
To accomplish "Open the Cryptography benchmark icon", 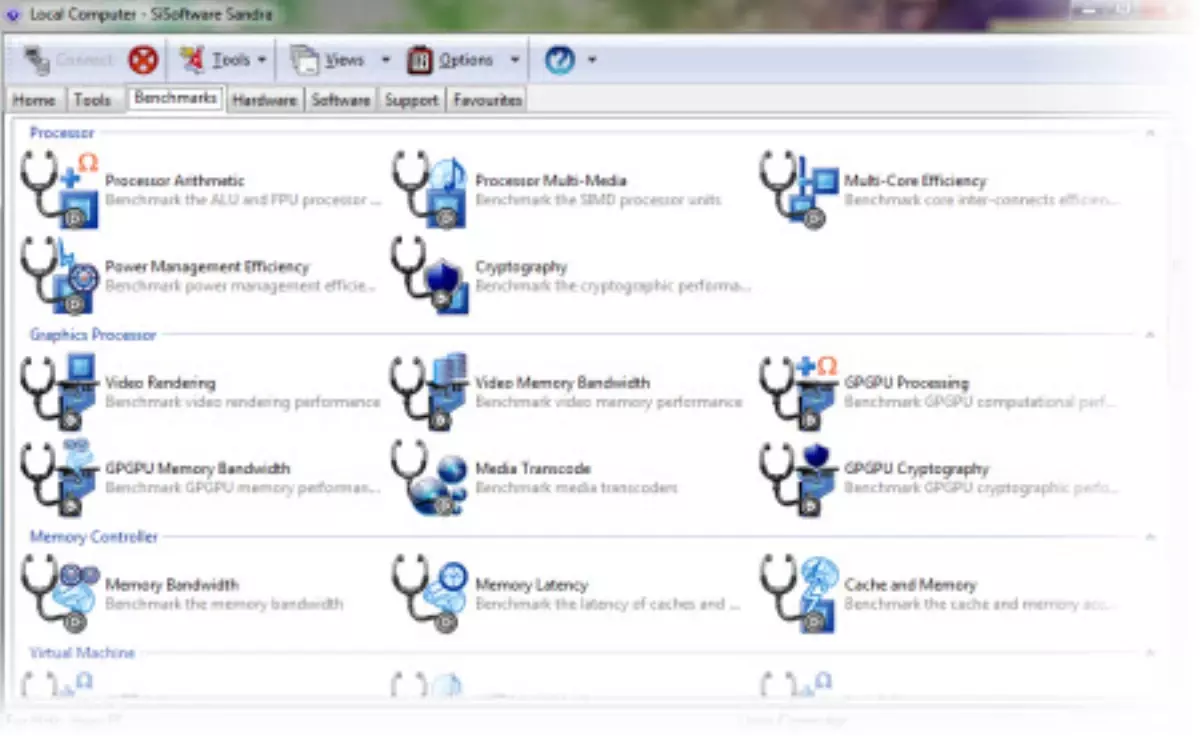I will coord(430,276).
